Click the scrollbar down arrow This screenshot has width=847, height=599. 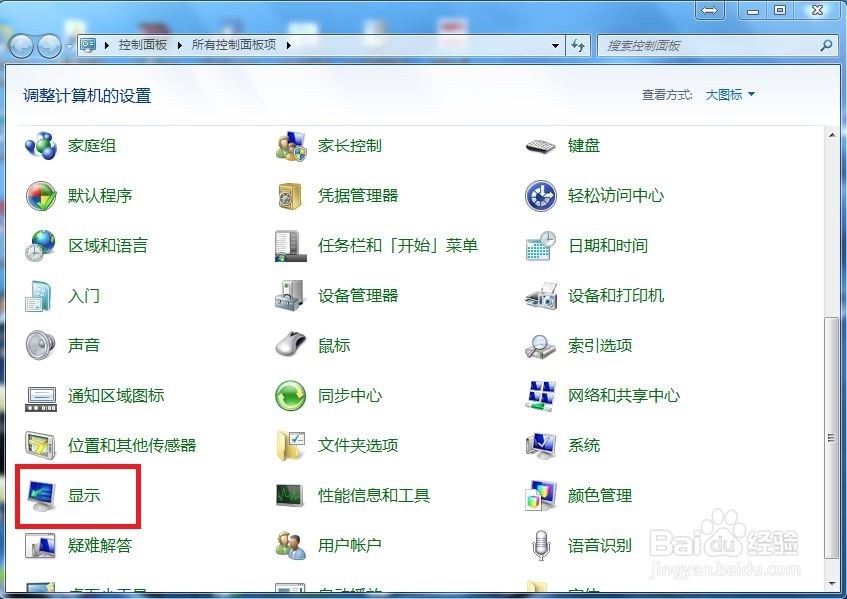[x=831, y=583]
